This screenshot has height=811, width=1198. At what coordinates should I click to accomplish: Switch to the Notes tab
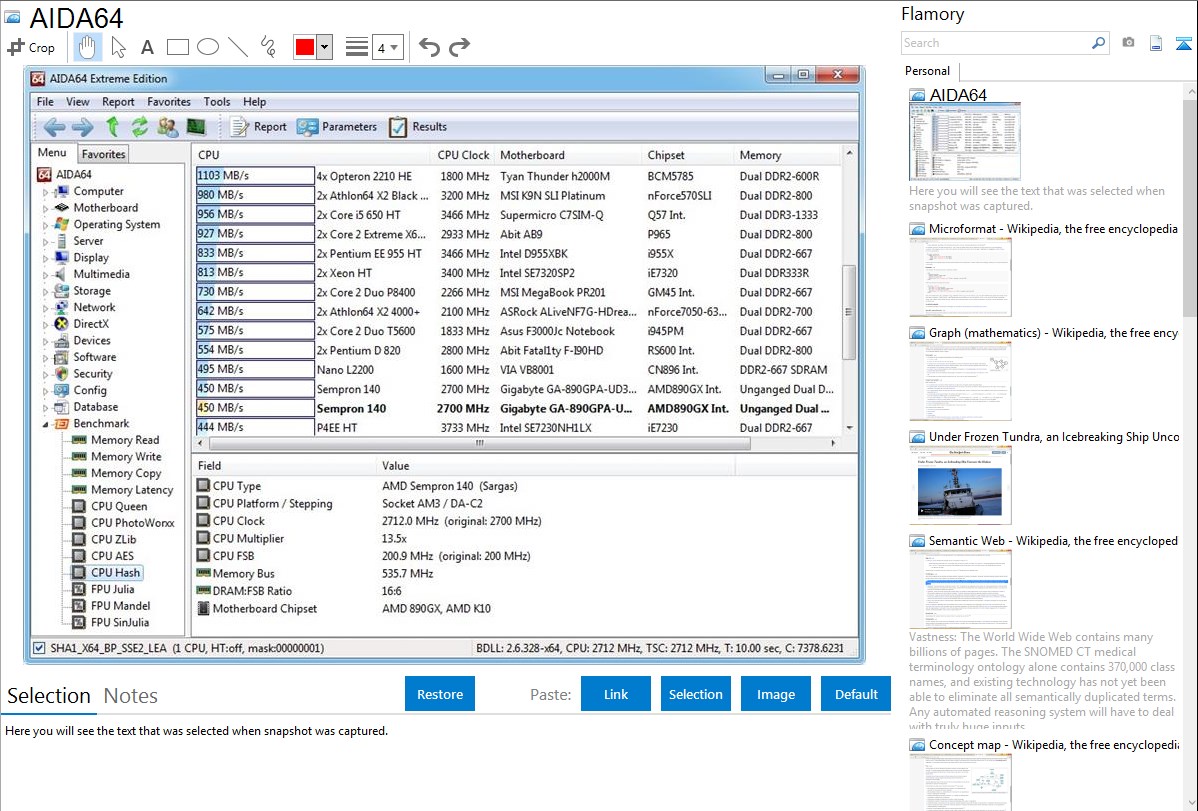pyautogui.click(x=131, y=696)
